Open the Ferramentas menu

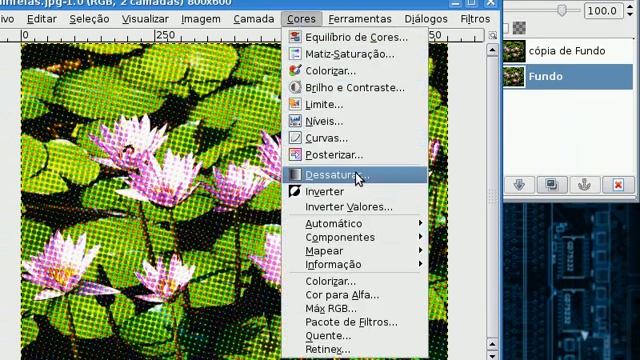pos(360,19)
